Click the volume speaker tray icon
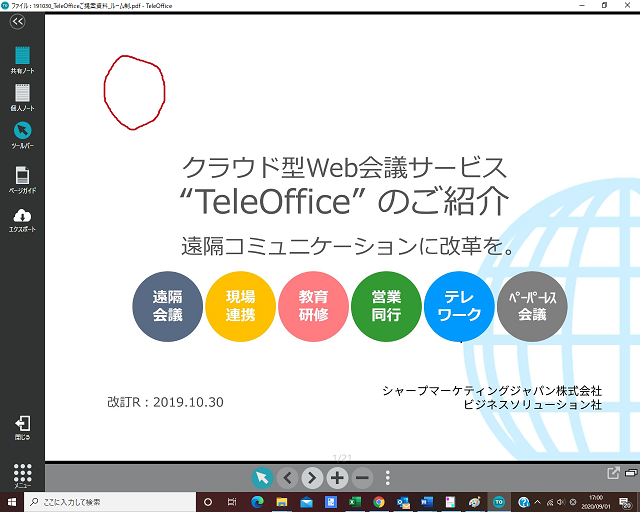This screenshot has width=640, height=512. click(x=561, y=502)
